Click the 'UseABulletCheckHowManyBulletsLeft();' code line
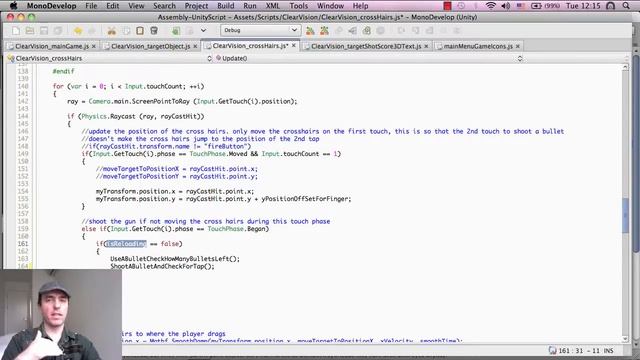640x360 pixels. 175,259
